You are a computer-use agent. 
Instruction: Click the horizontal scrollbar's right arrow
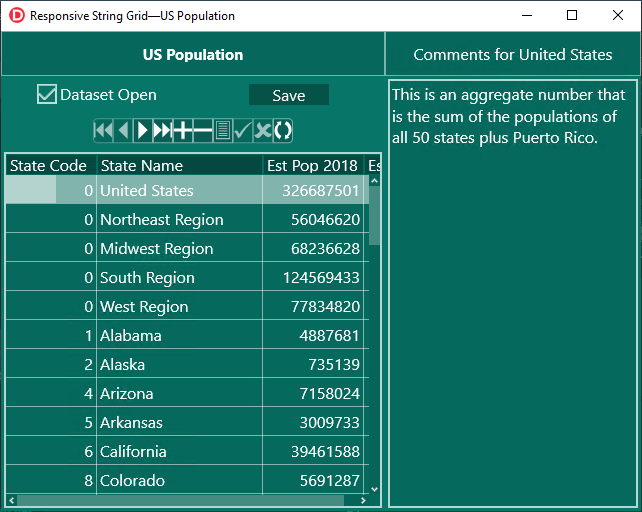363,500
